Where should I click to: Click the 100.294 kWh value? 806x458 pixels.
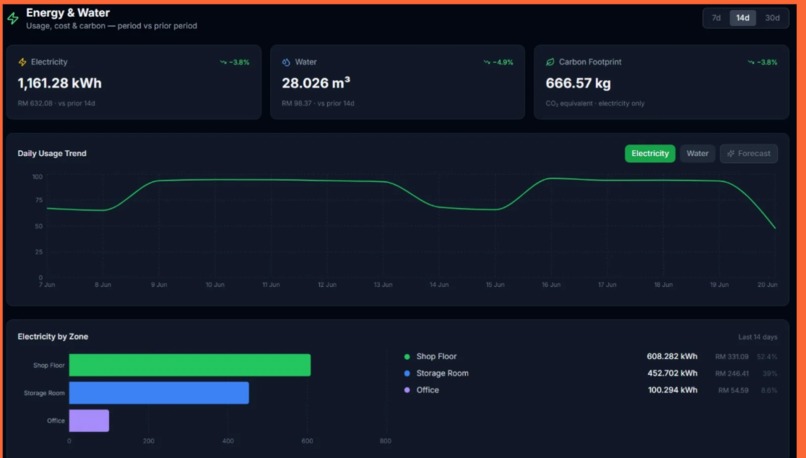[673, 390]
